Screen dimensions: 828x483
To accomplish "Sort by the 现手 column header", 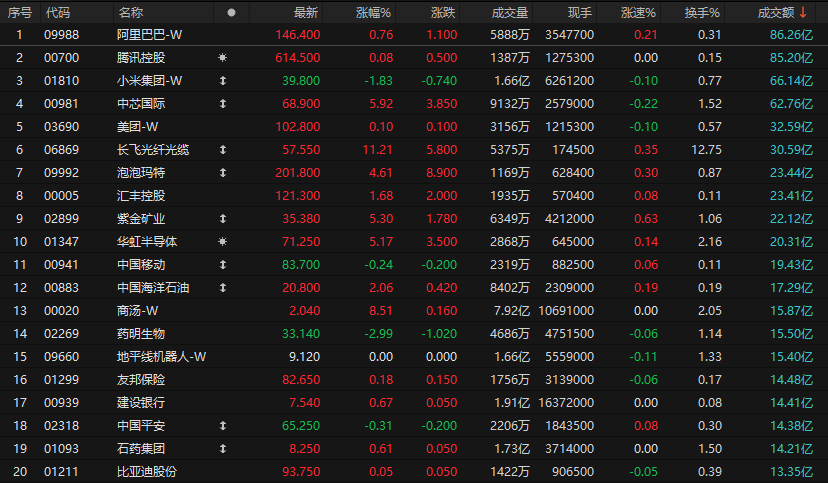I will click(x=580, y=13).
